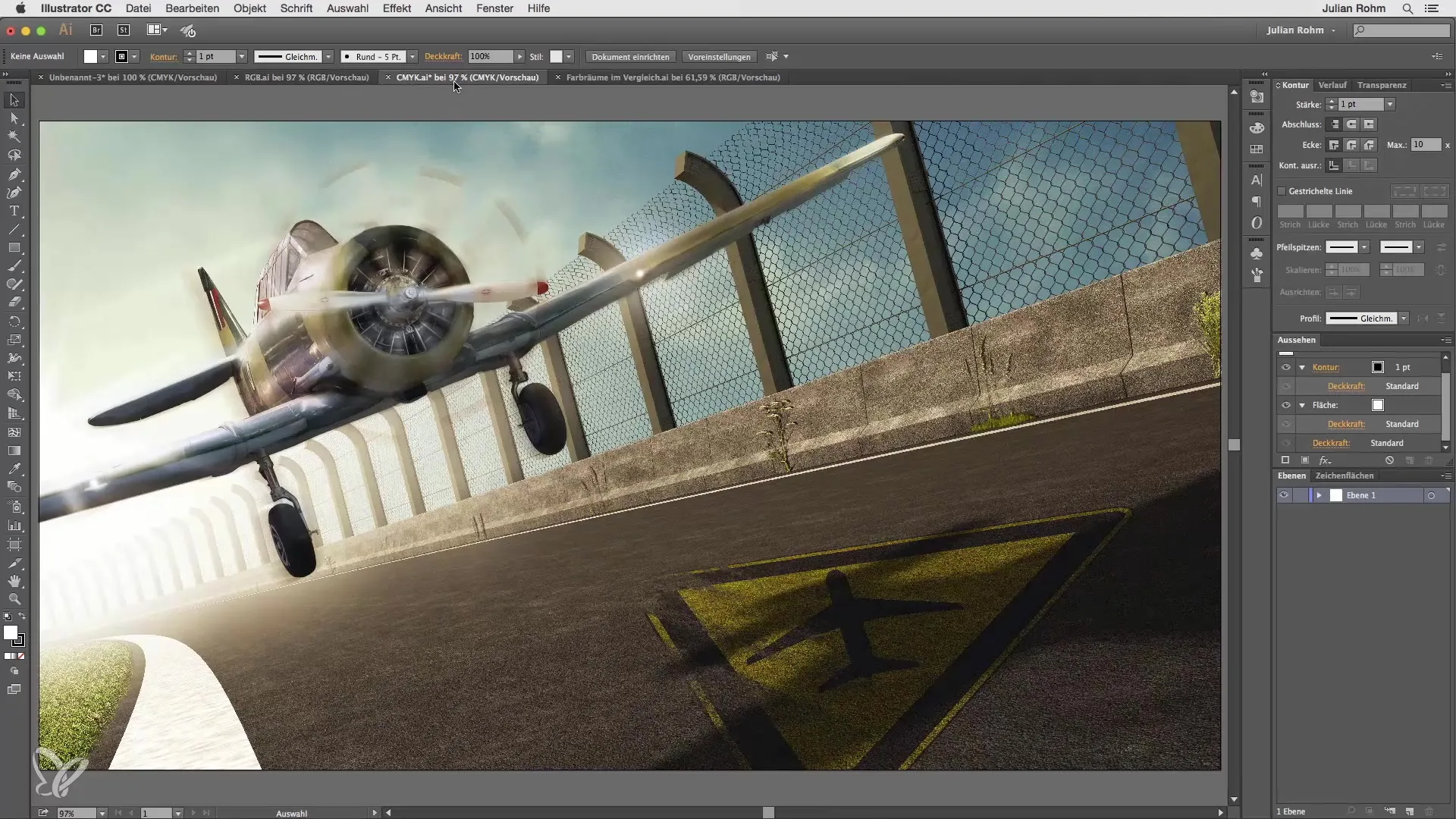Select the Line Segment tool
This screenshot has height=819, width=1456.
[14, 229]
